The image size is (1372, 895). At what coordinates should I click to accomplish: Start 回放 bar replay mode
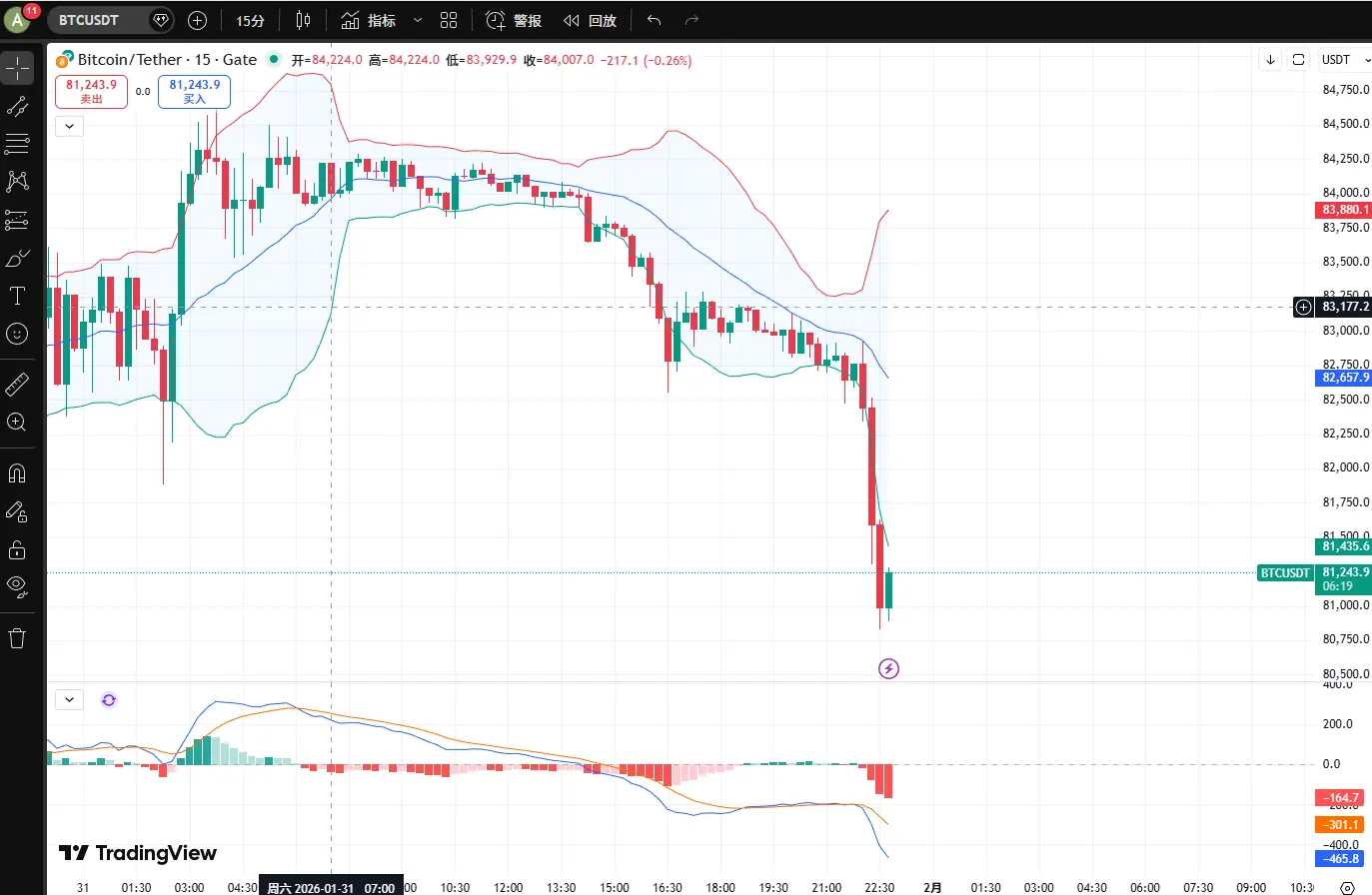[x=590, y=20]
